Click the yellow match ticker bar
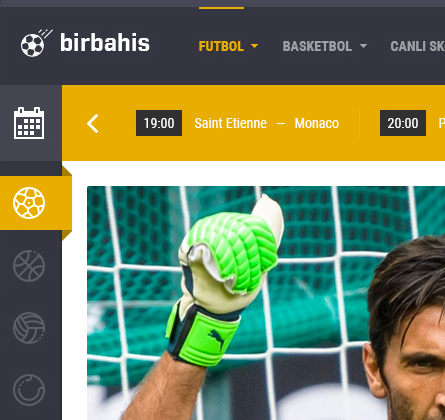 (x=253, y=123)
